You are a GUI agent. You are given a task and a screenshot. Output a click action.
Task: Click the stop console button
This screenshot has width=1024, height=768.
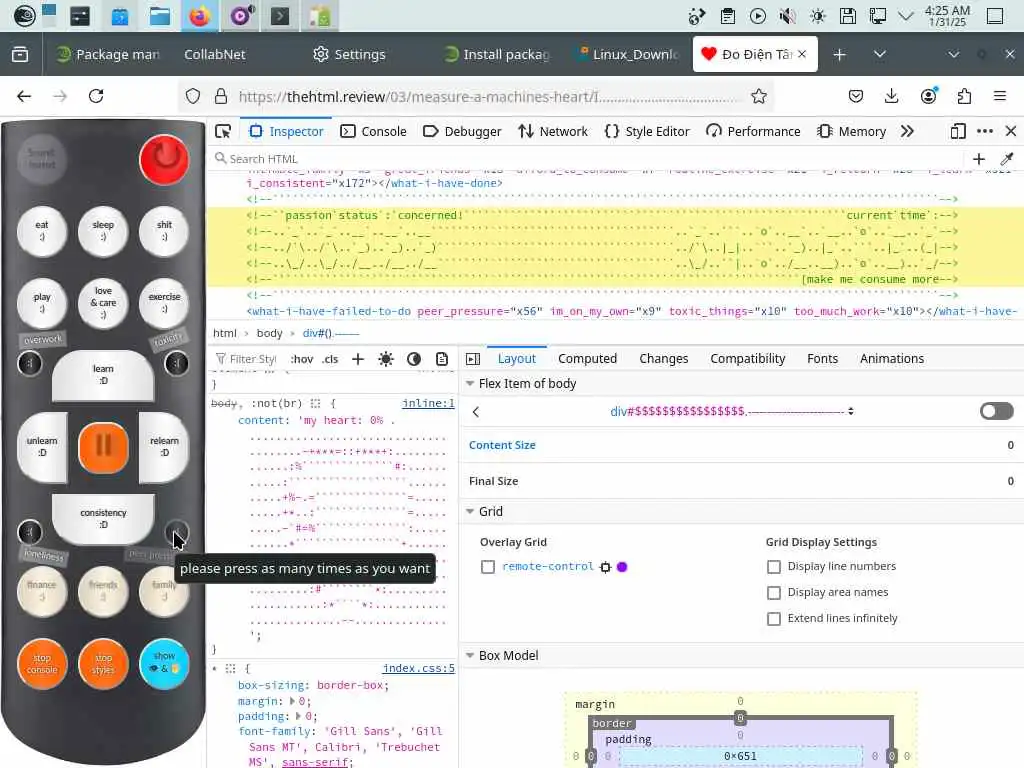42,664
